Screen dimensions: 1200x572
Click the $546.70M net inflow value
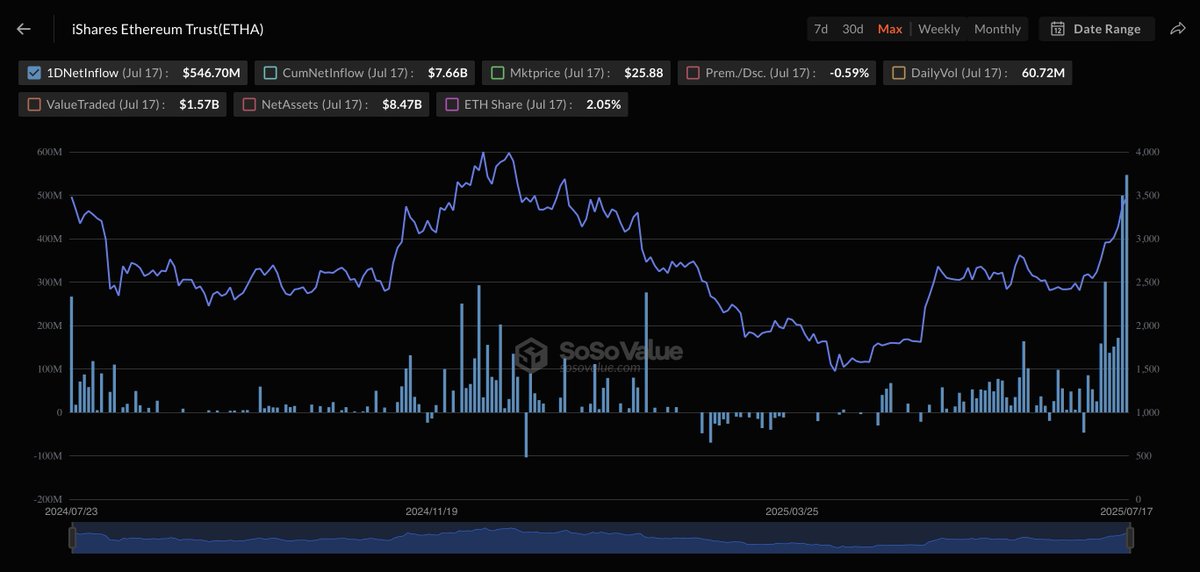pyautogui.click(x=211, y=72)
